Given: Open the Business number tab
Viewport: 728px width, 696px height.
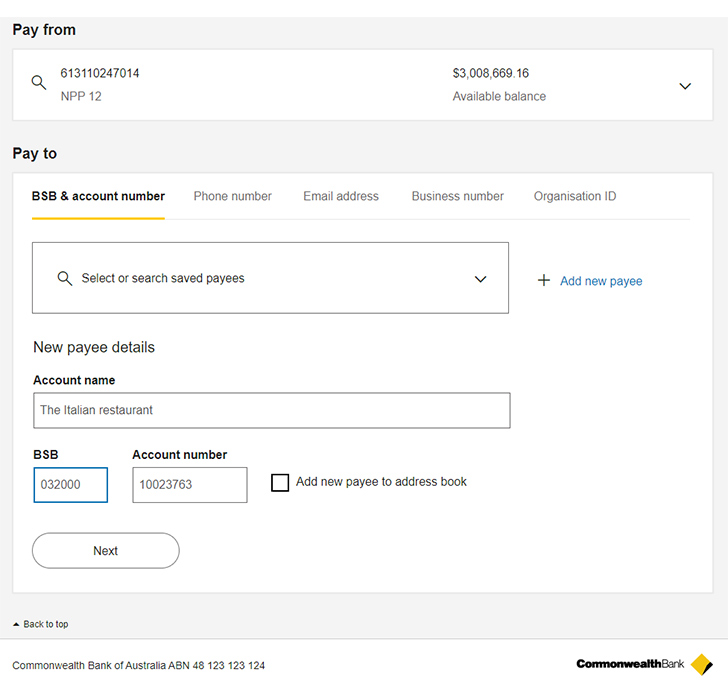Looking at the screenshot, I should pyautogui.click(x=457, y=197).
